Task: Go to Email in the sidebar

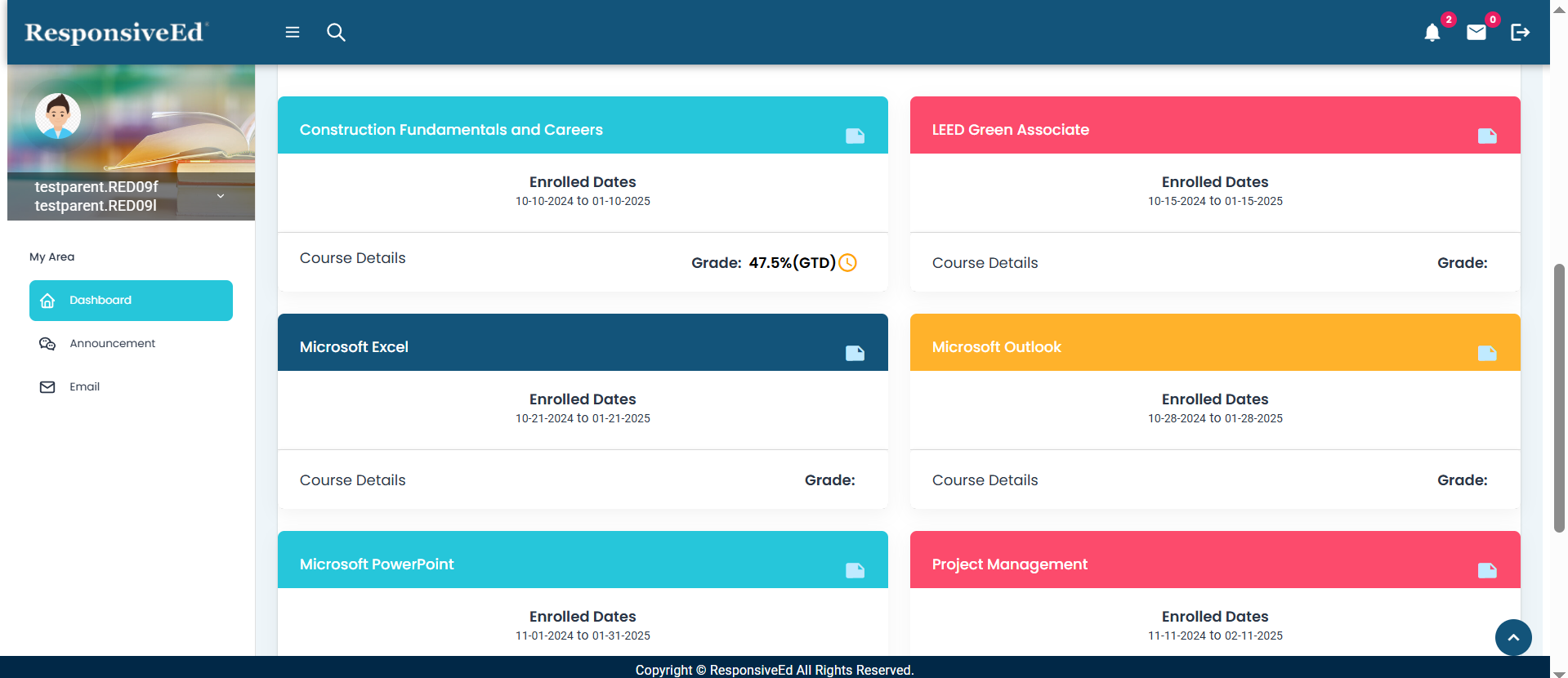Action: click(x=84, y=387)
